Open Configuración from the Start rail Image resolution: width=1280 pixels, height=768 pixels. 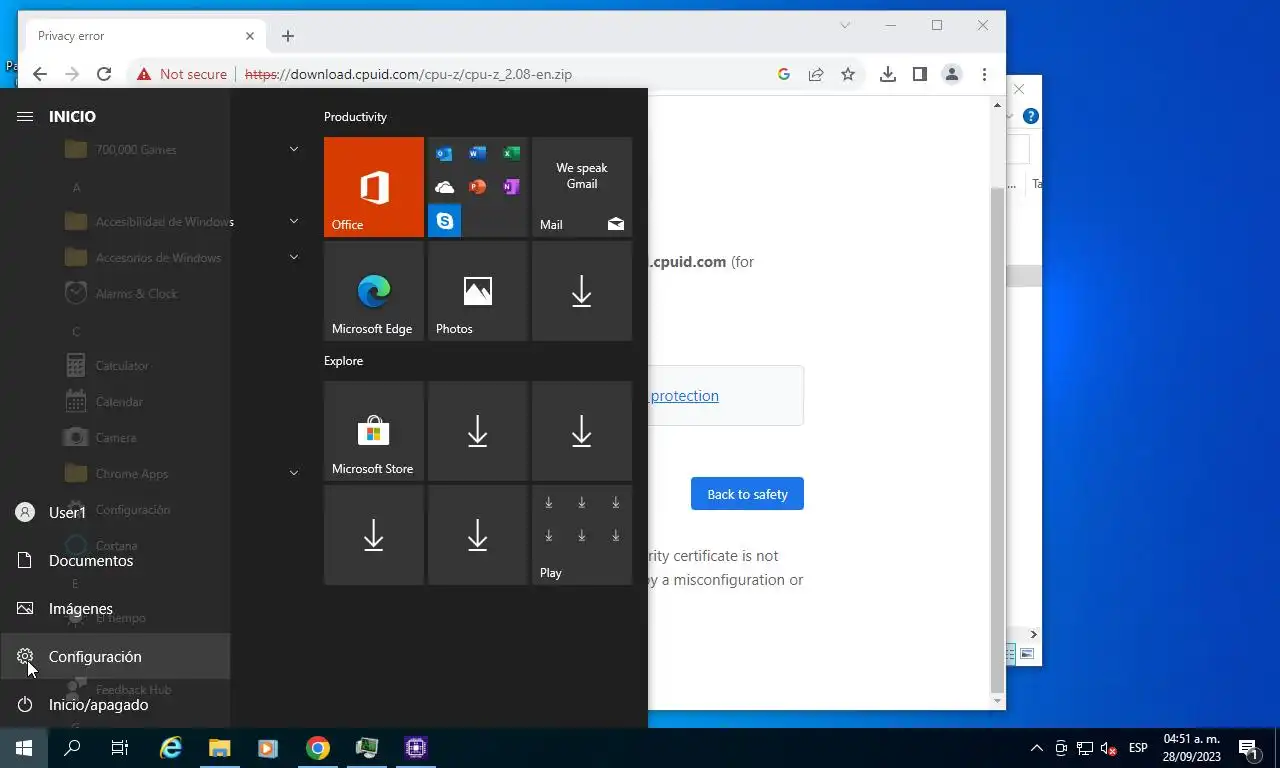tap(115, 656)
